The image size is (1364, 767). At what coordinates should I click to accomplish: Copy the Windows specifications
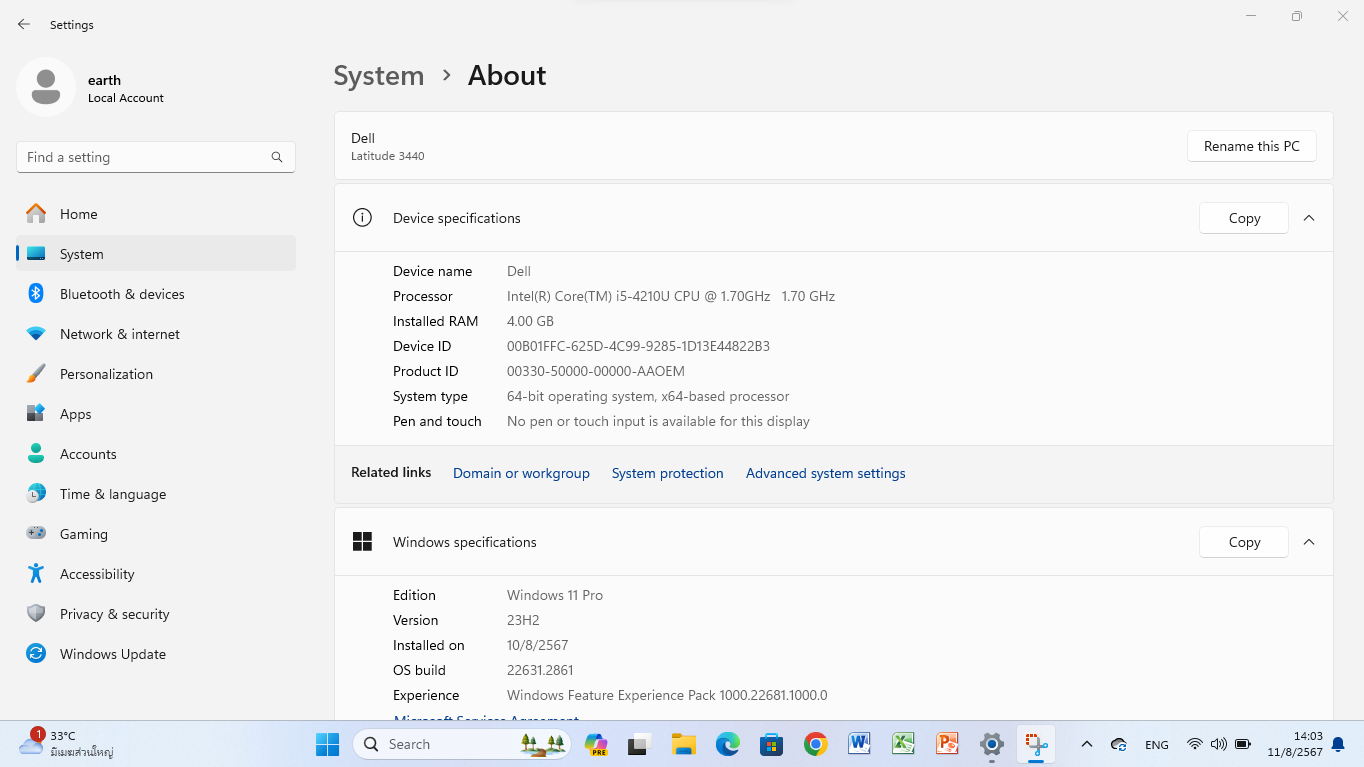pyautogui.click(x=1244, y=542)
